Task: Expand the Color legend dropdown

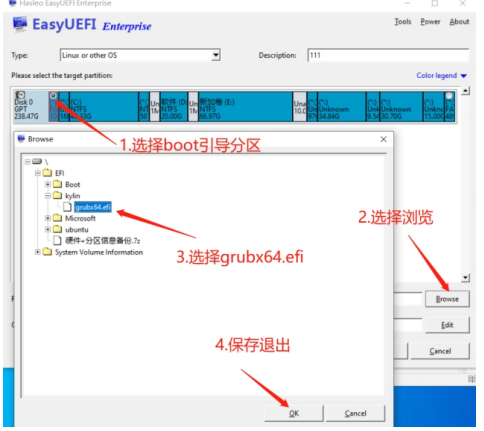Action: point(464,76)
